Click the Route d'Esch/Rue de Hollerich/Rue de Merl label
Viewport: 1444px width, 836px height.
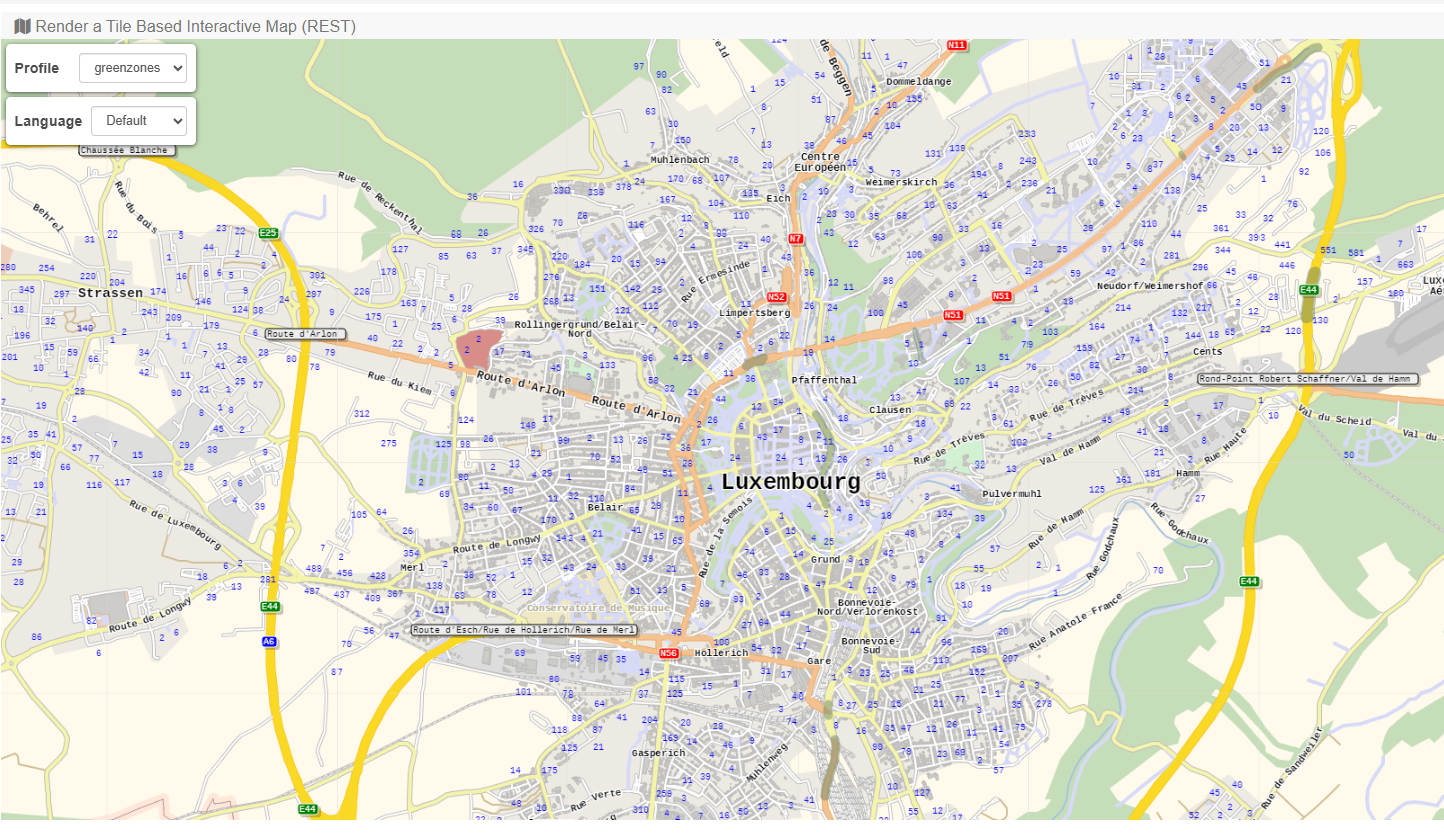[x=525, y=630]
